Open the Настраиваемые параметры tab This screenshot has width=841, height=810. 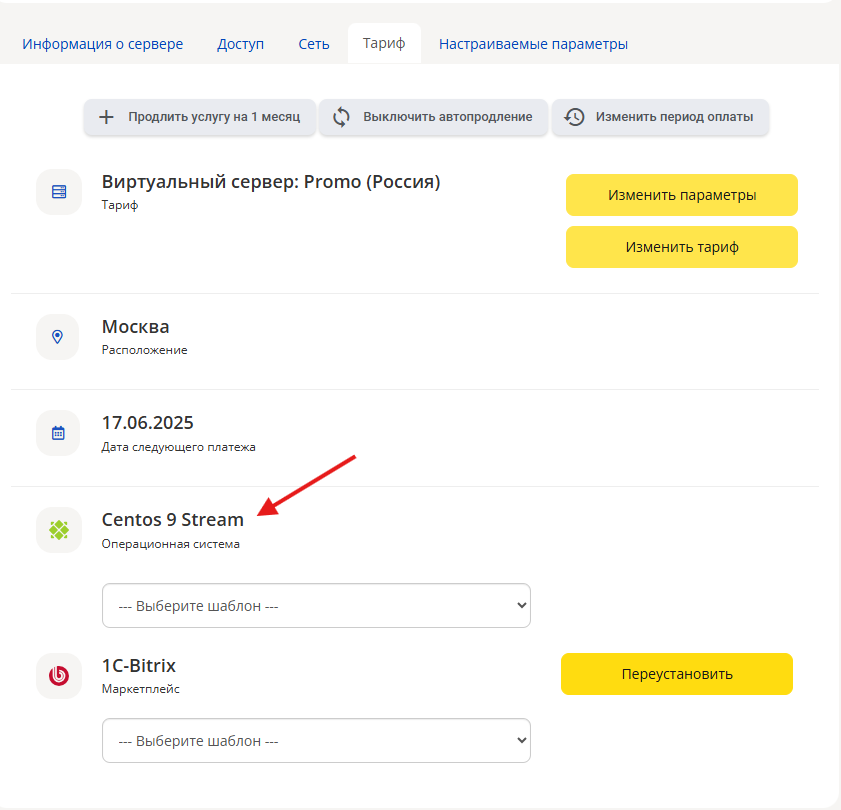(x=534, y=44)
